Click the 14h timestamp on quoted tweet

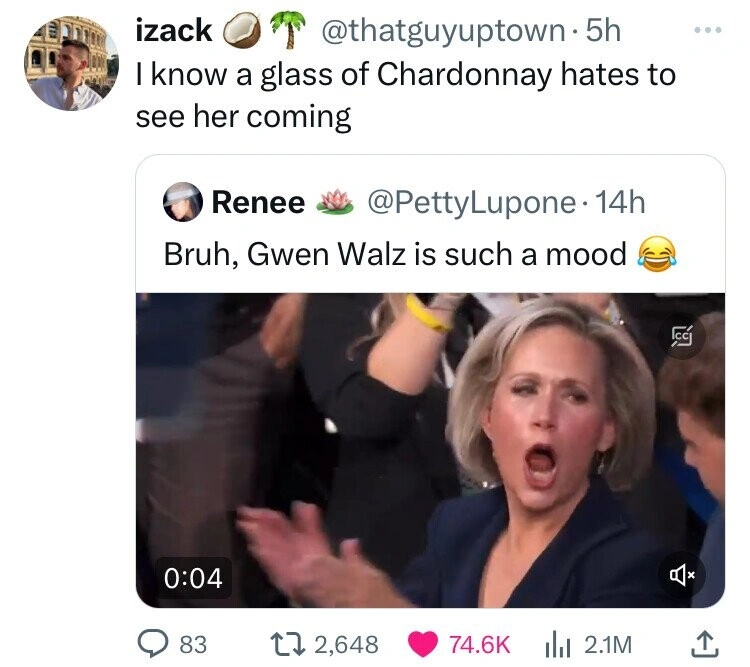pos(620,203)
